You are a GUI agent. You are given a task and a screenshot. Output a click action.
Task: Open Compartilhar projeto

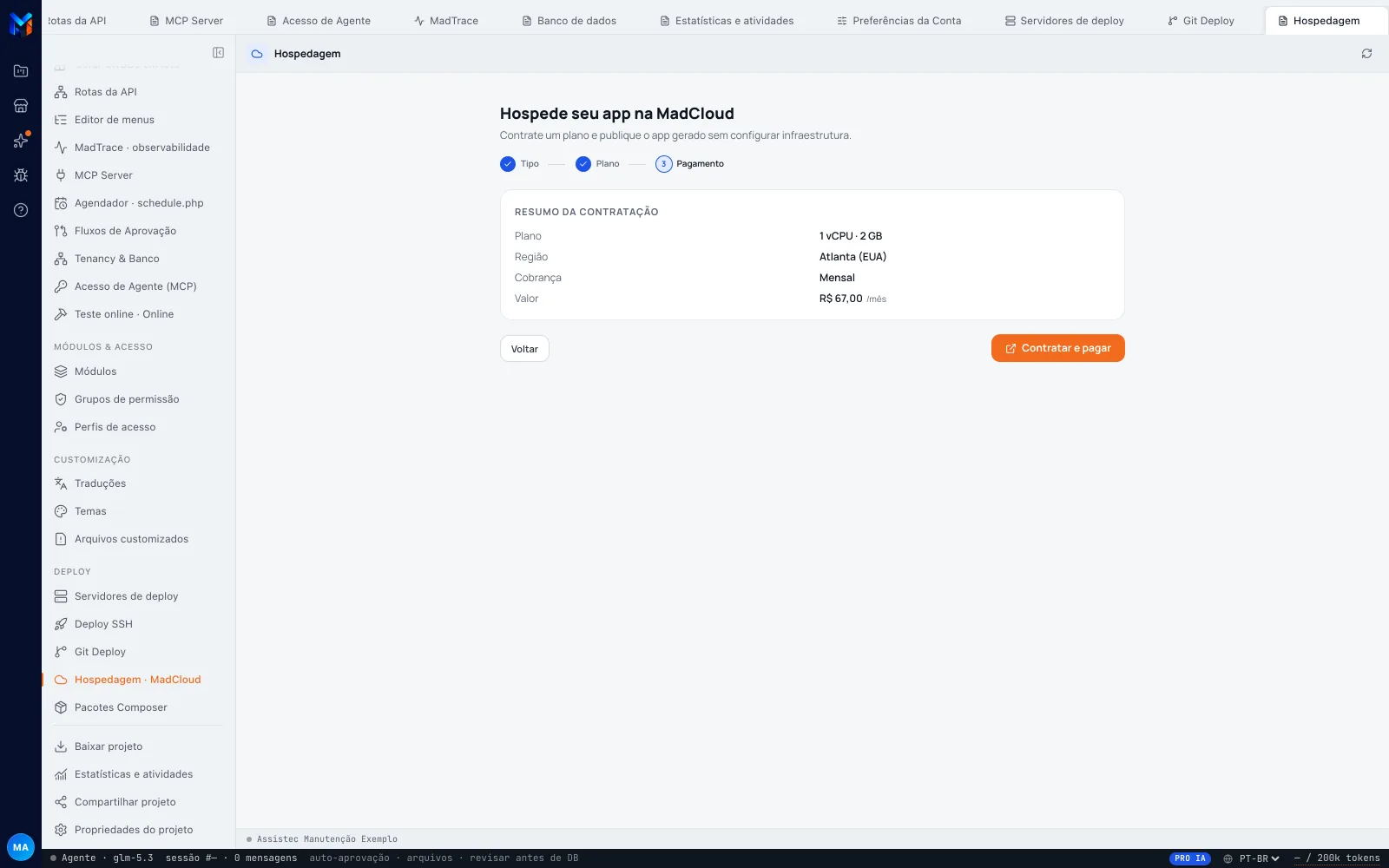[x=139, y=802]
